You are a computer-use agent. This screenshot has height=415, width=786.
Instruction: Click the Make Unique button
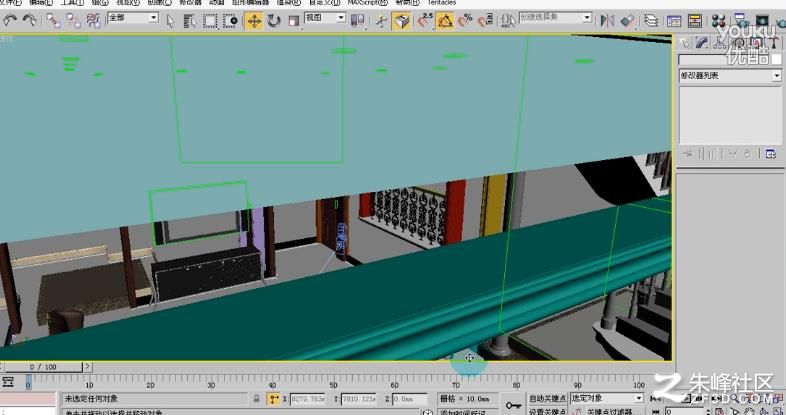(x=732, y=153)
